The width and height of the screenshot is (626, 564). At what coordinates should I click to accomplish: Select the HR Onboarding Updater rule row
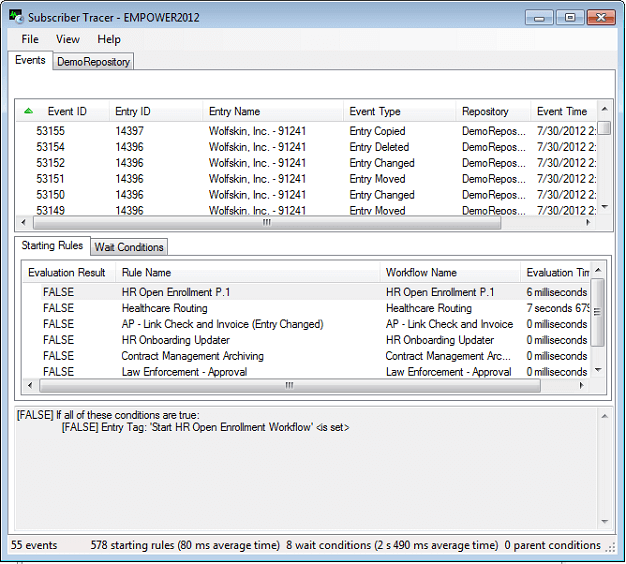(x=306, y=340)
